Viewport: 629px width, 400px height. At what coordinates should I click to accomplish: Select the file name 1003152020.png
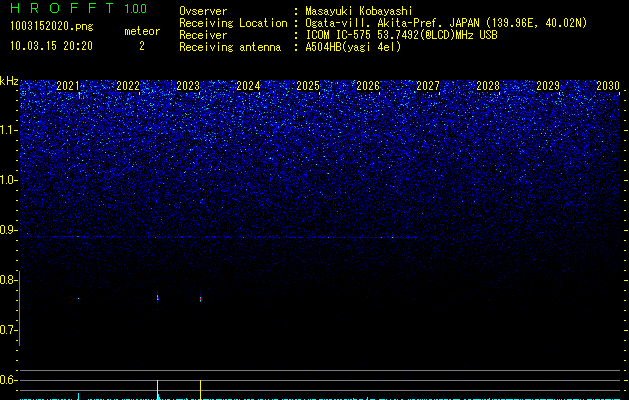pyautogui.click(x=51, y=27)
